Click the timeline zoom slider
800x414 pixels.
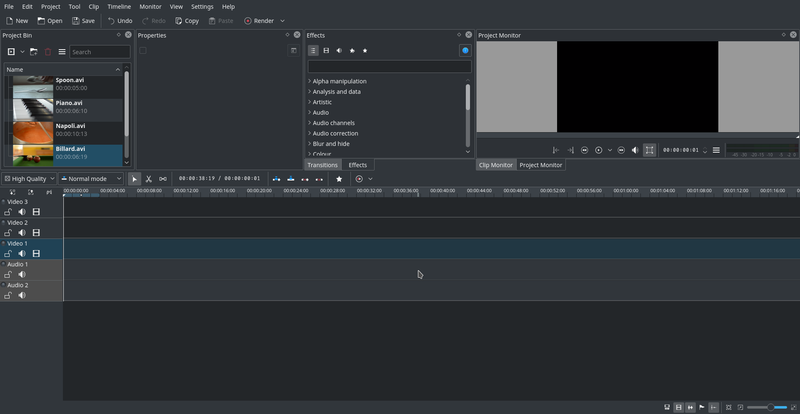(770, 407)
